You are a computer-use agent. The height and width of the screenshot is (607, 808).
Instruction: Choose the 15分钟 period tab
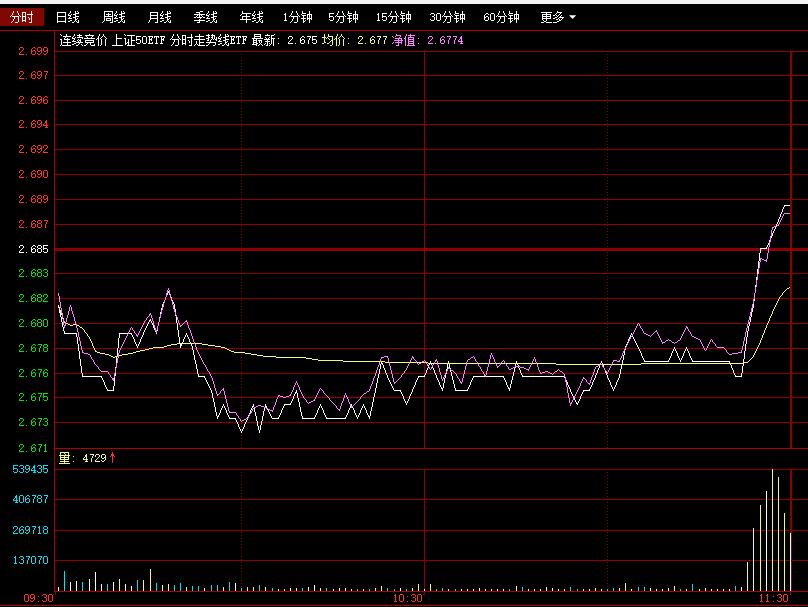click(x=393, y=18)
